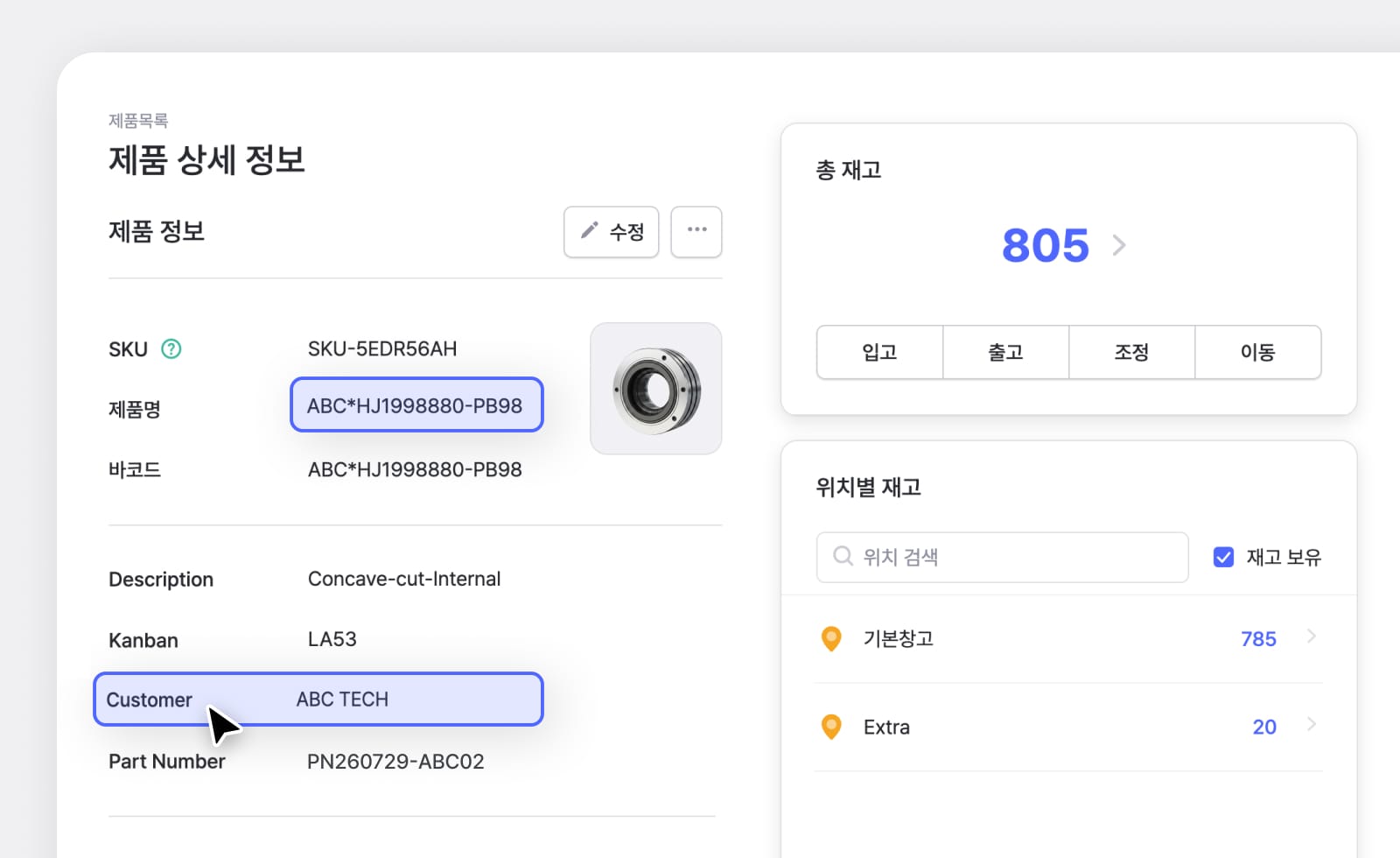The height and width of the screenshot is (858, 1400).
Task: Click the 기본창고 location name
Action: (899, 639)
